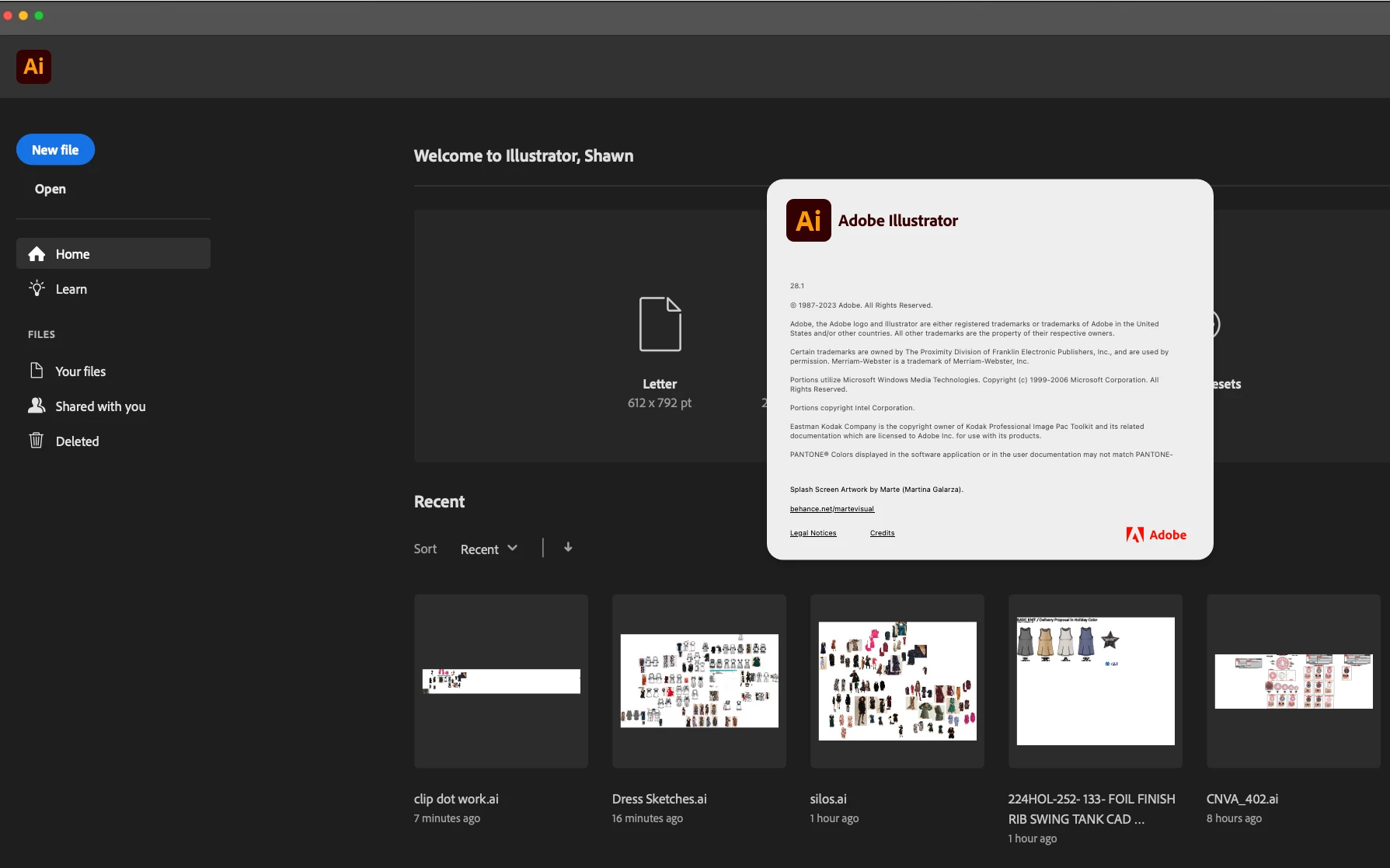Click the version number 28.1 text
The image size is (1390, 868).
pos(797,286)
